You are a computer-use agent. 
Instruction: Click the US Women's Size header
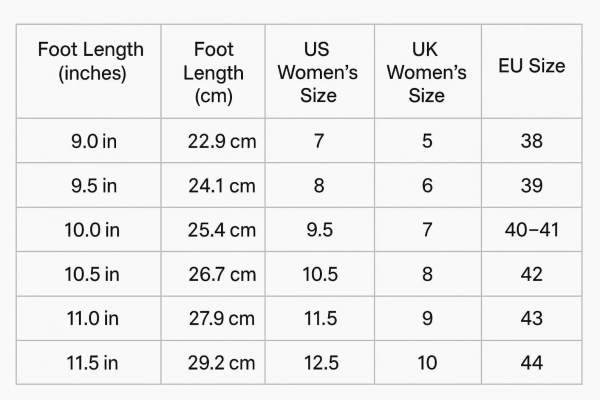point(318,73)
